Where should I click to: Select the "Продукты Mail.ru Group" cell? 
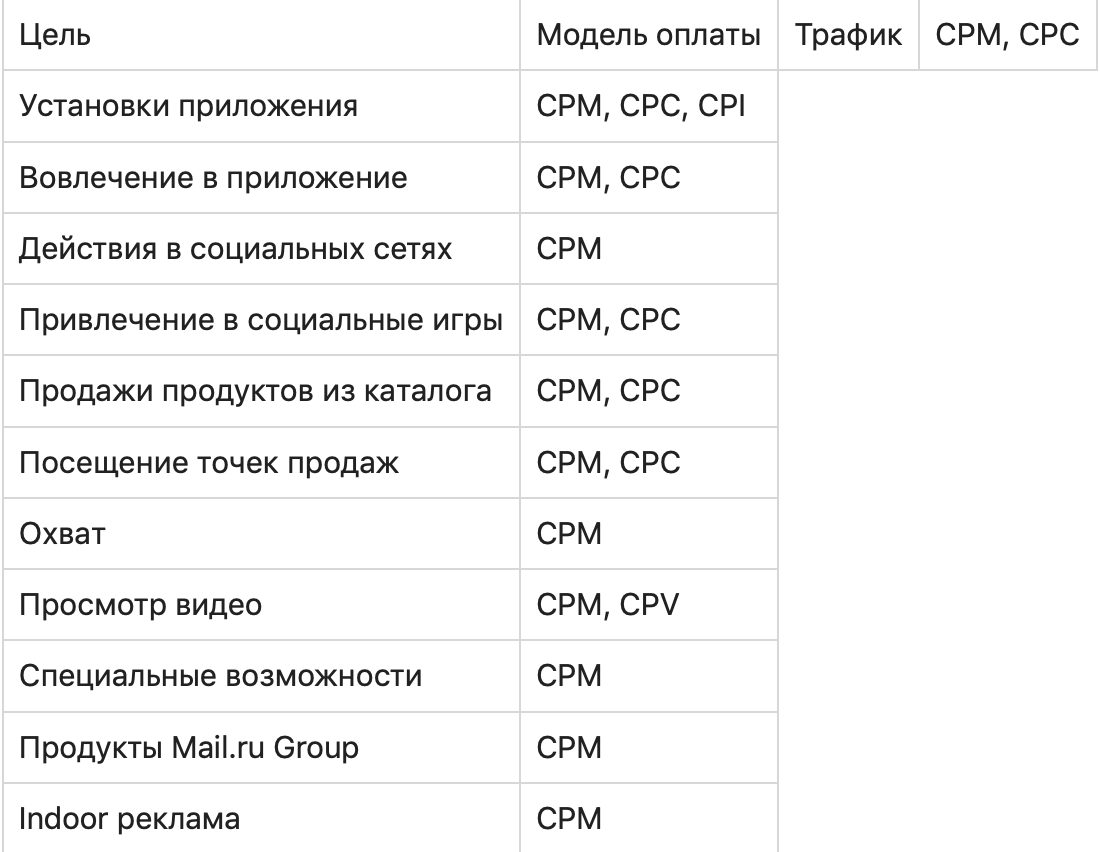point(188,748)
